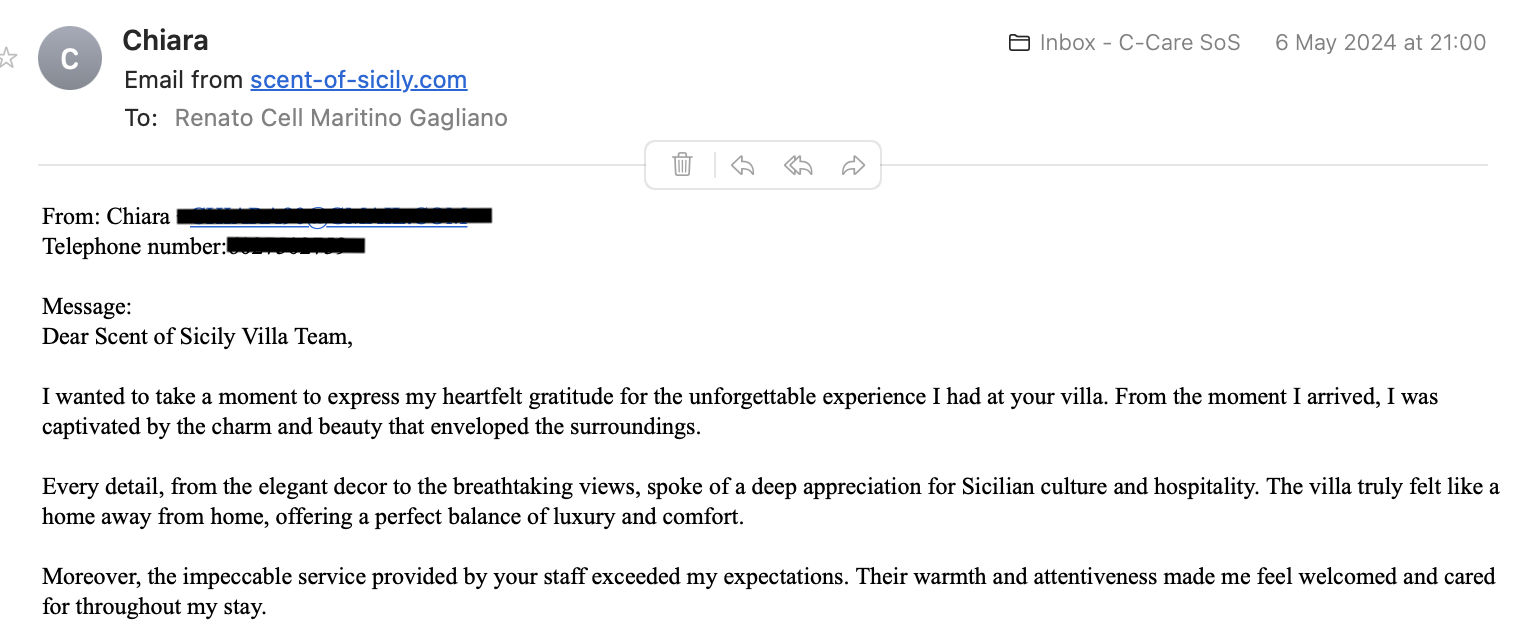Click the "To:" field label

(141, 118)
